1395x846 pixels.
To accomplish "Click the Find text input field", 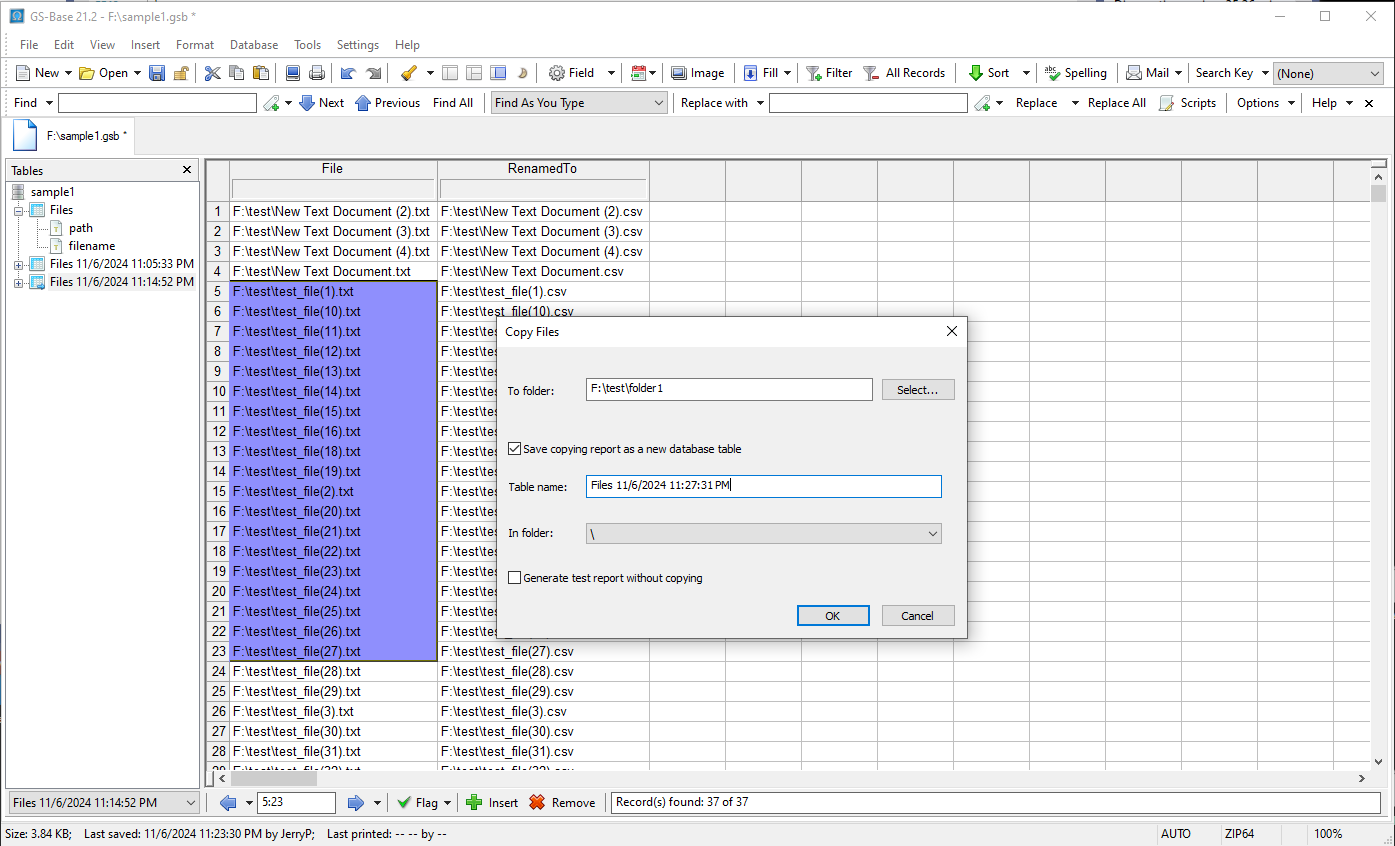I will pos(157,103).
